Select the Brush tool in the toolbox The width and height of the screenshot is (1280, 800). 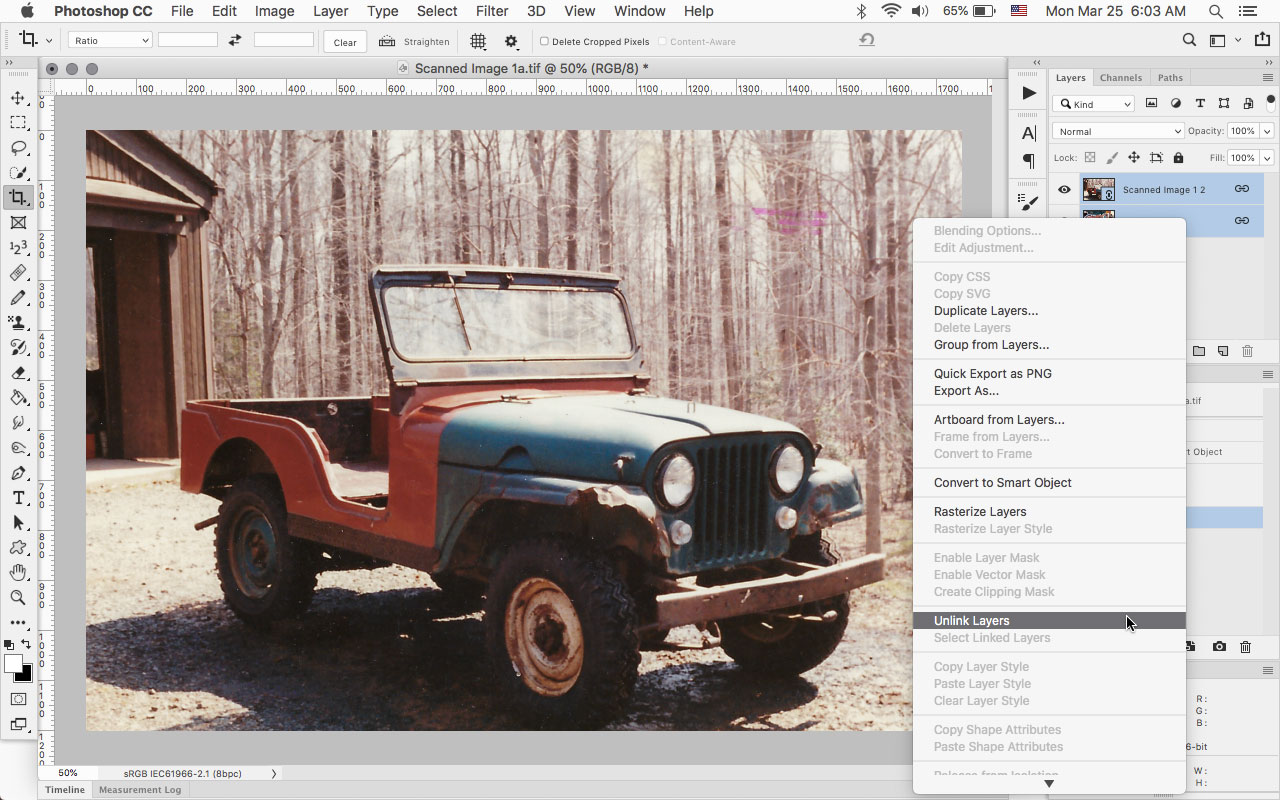pyautogui.click(x=18, y=298)
